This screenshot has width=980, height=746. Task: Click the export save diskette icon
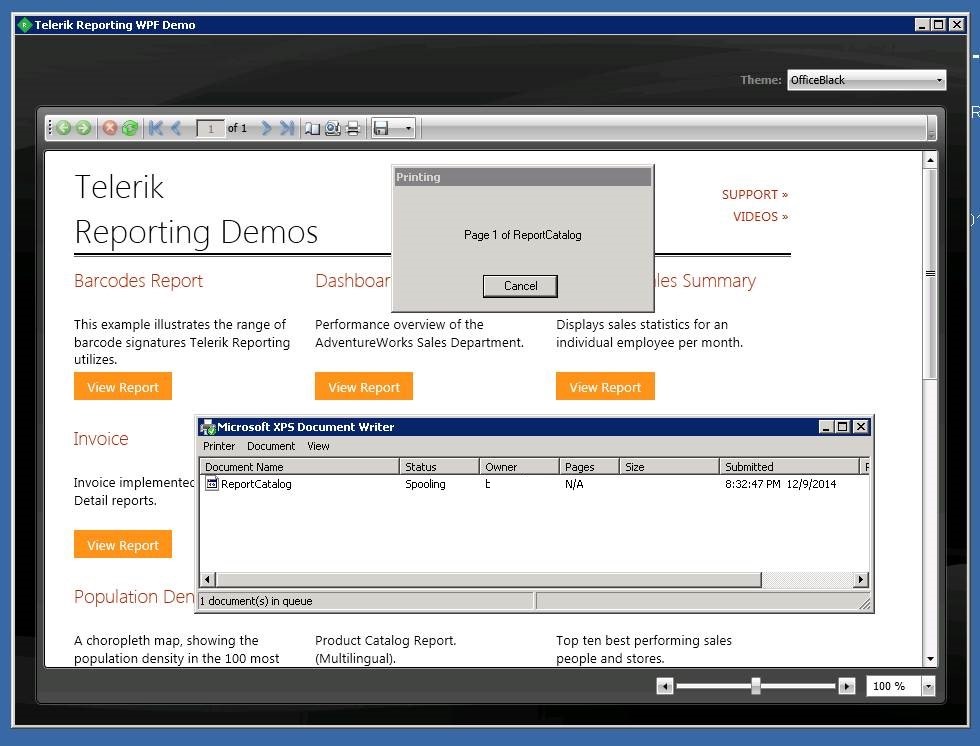tap(381, 128)
